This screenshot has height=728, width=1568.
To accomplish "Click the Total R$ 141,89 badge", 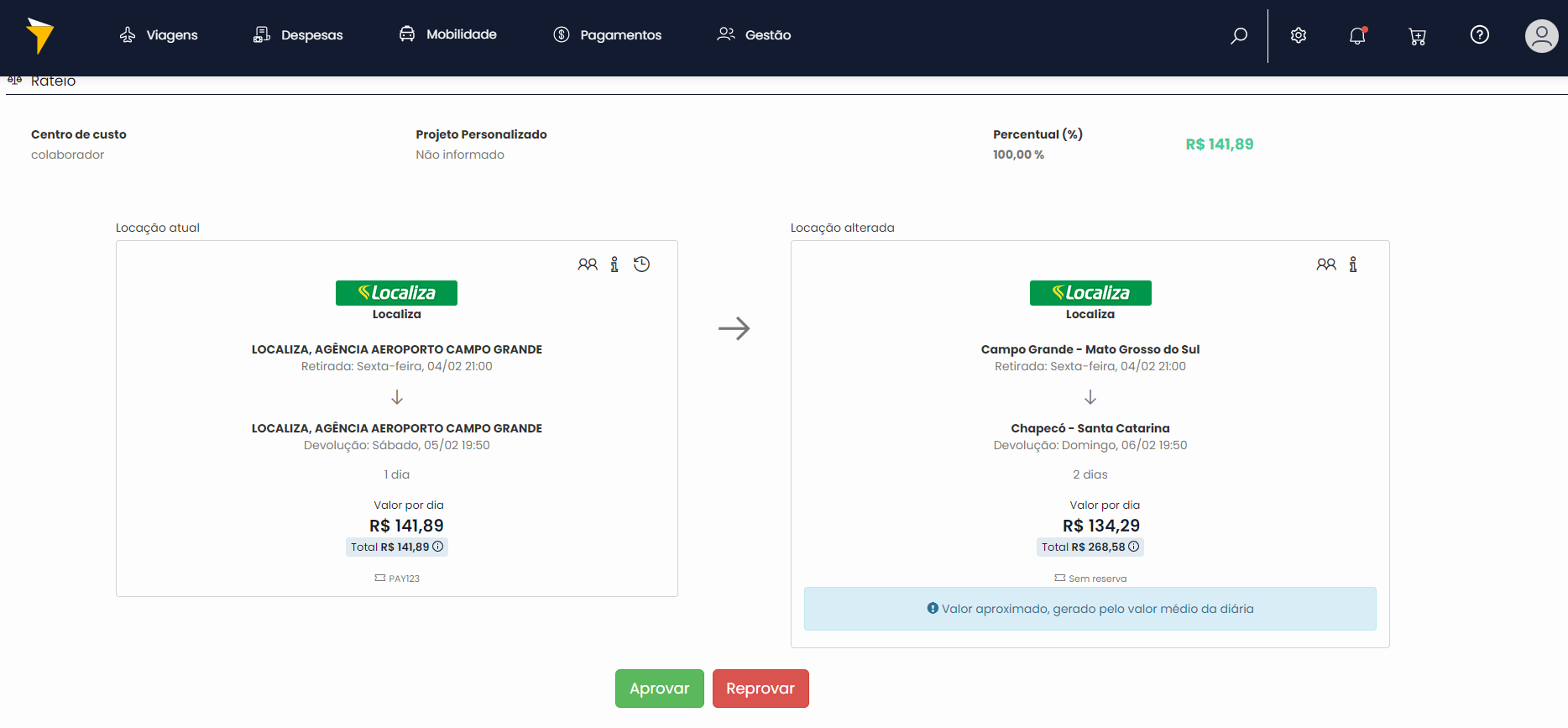I will 397,547.
